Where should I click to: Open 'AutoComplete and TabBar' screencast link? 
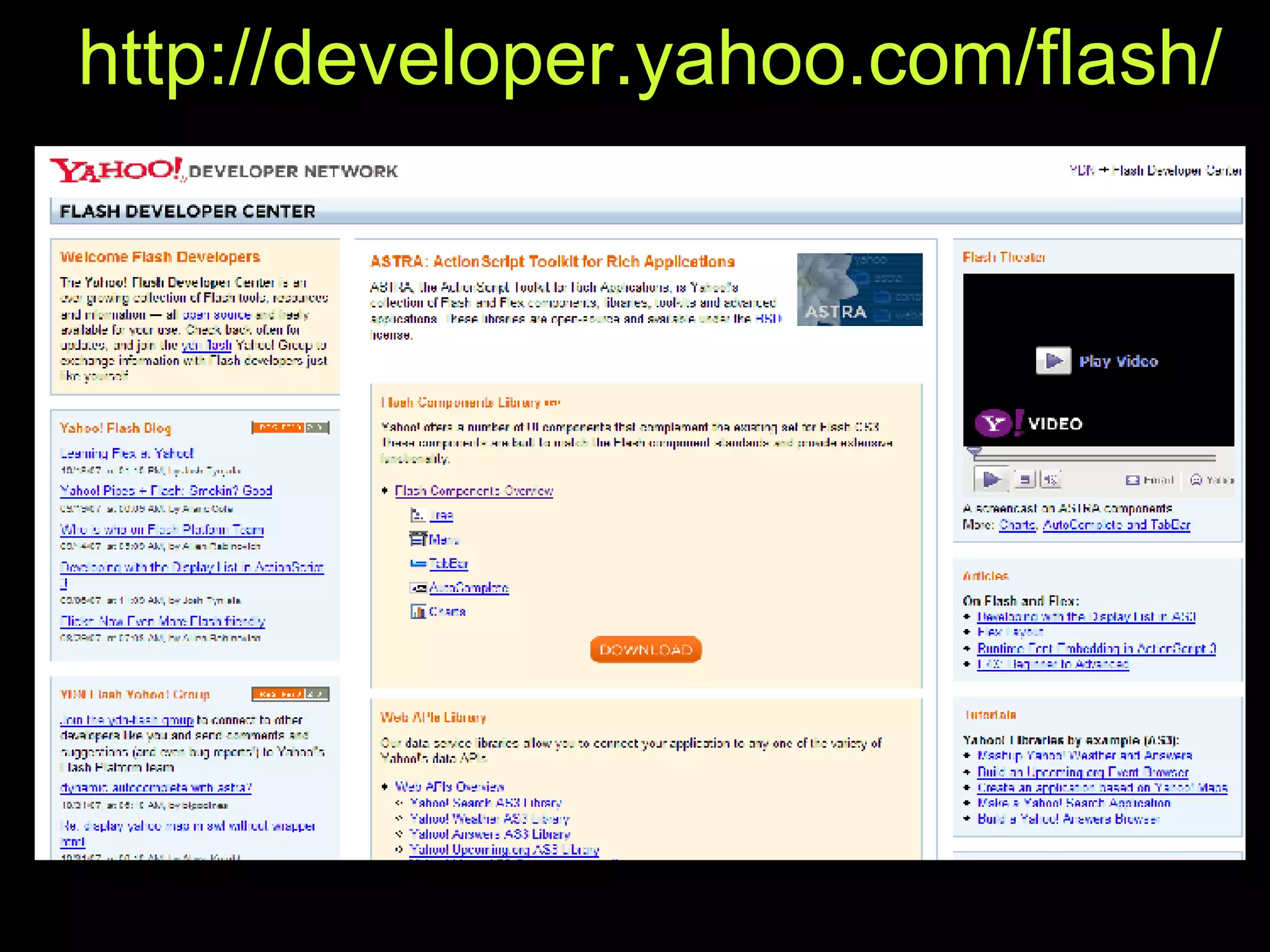1116,525
